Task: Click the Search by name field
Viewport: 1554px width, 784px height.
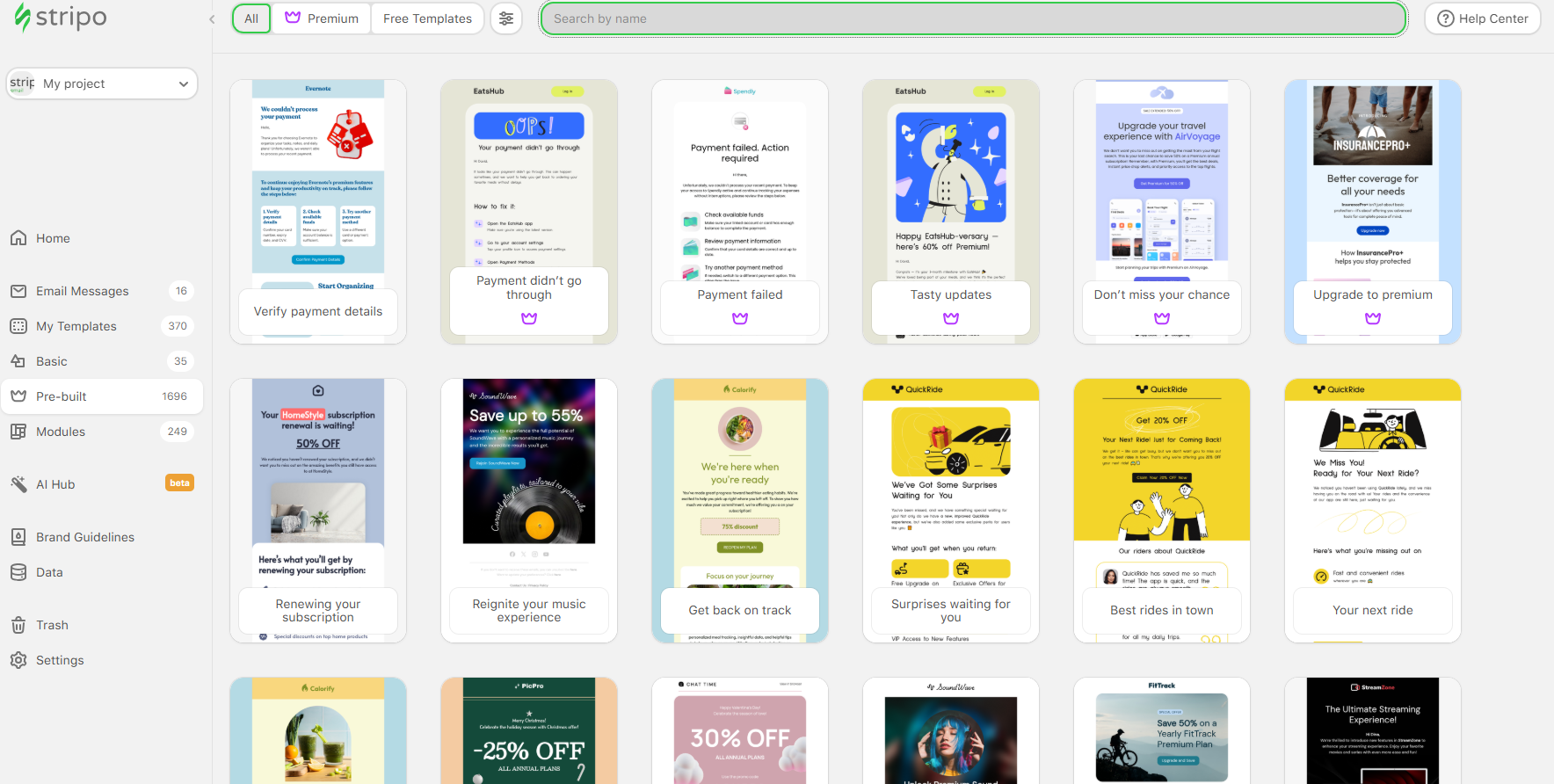Action: pos(973,18)
